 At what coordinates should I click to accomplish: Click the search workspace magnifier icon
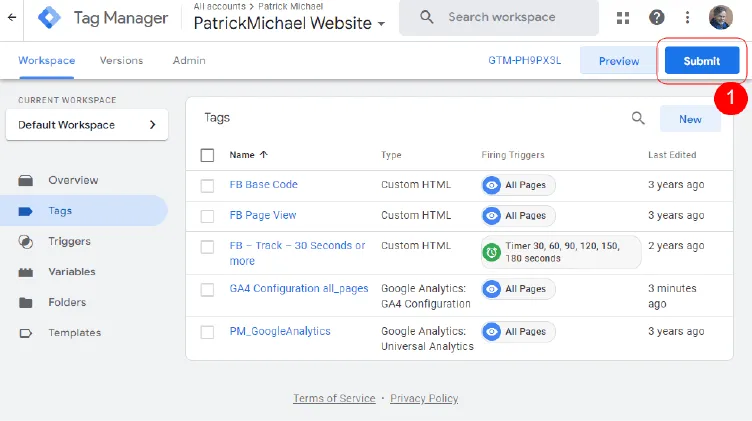coord(426,17)
